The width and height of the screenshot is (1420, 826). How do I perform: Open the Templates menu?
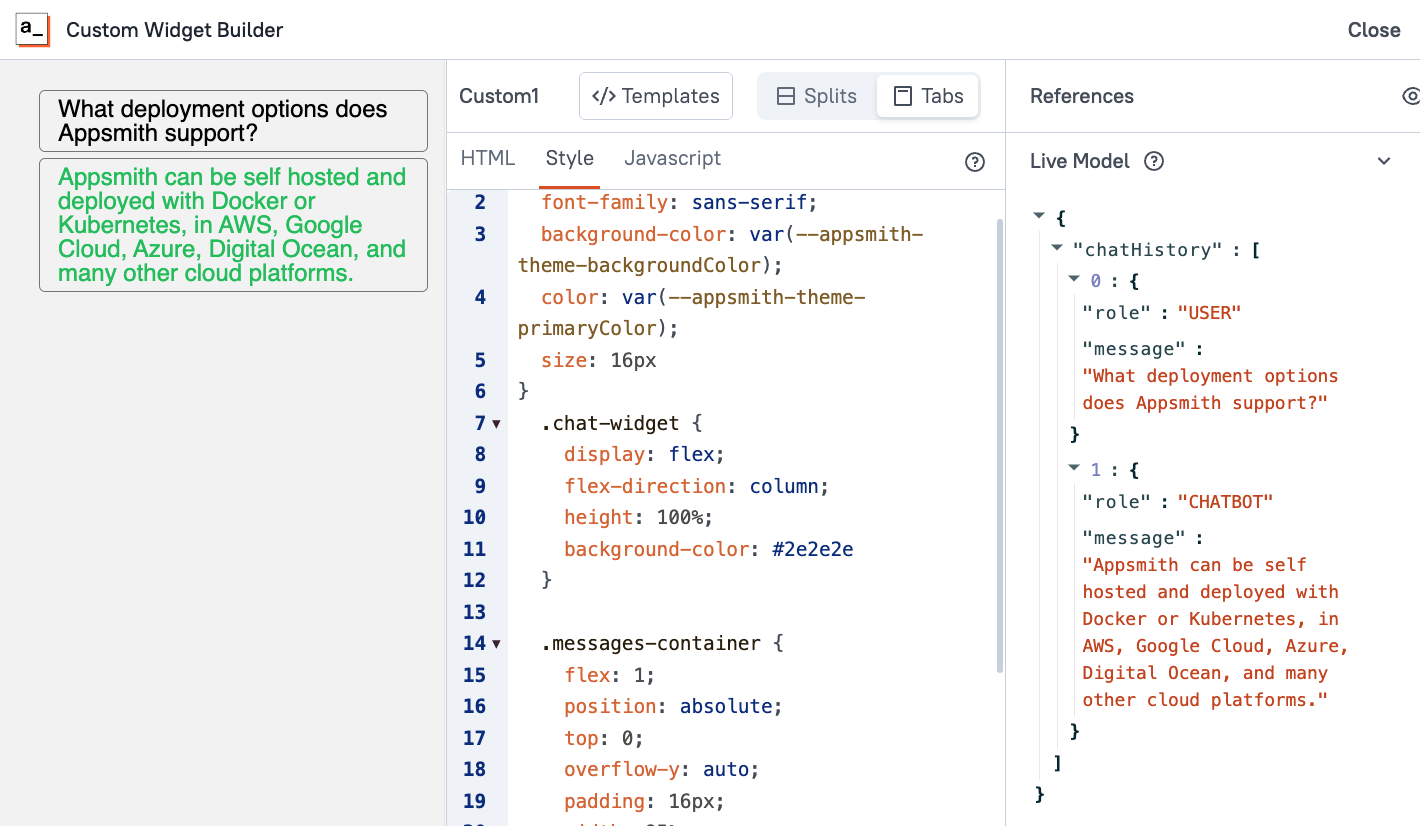click(656, 96)
